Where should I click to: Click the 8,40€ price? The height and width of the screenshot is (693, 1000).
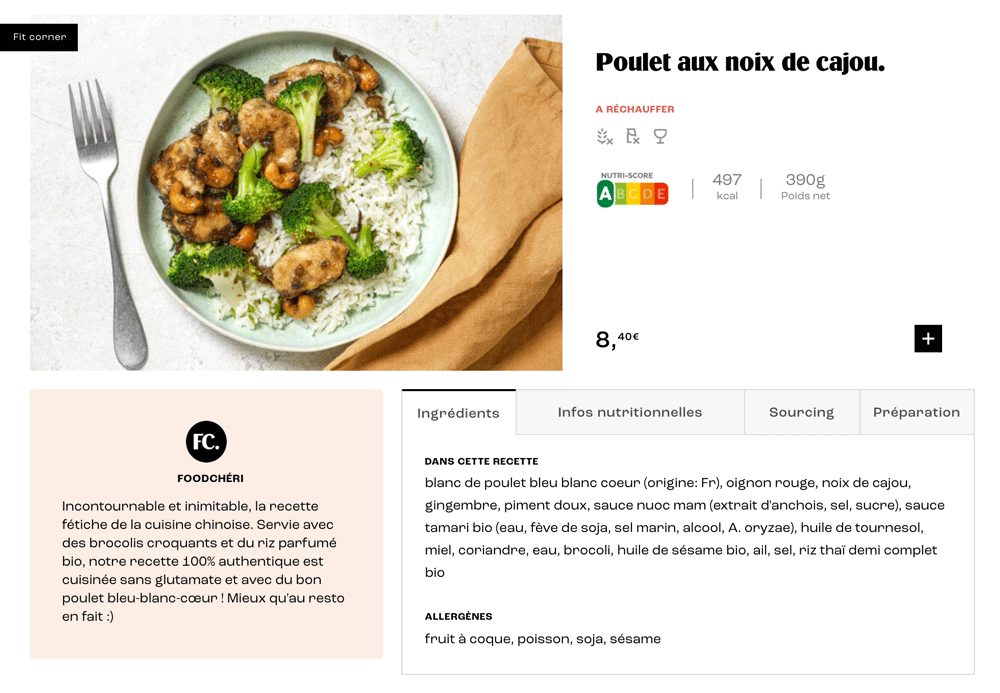pyautogui.click(x=617, y=339)
